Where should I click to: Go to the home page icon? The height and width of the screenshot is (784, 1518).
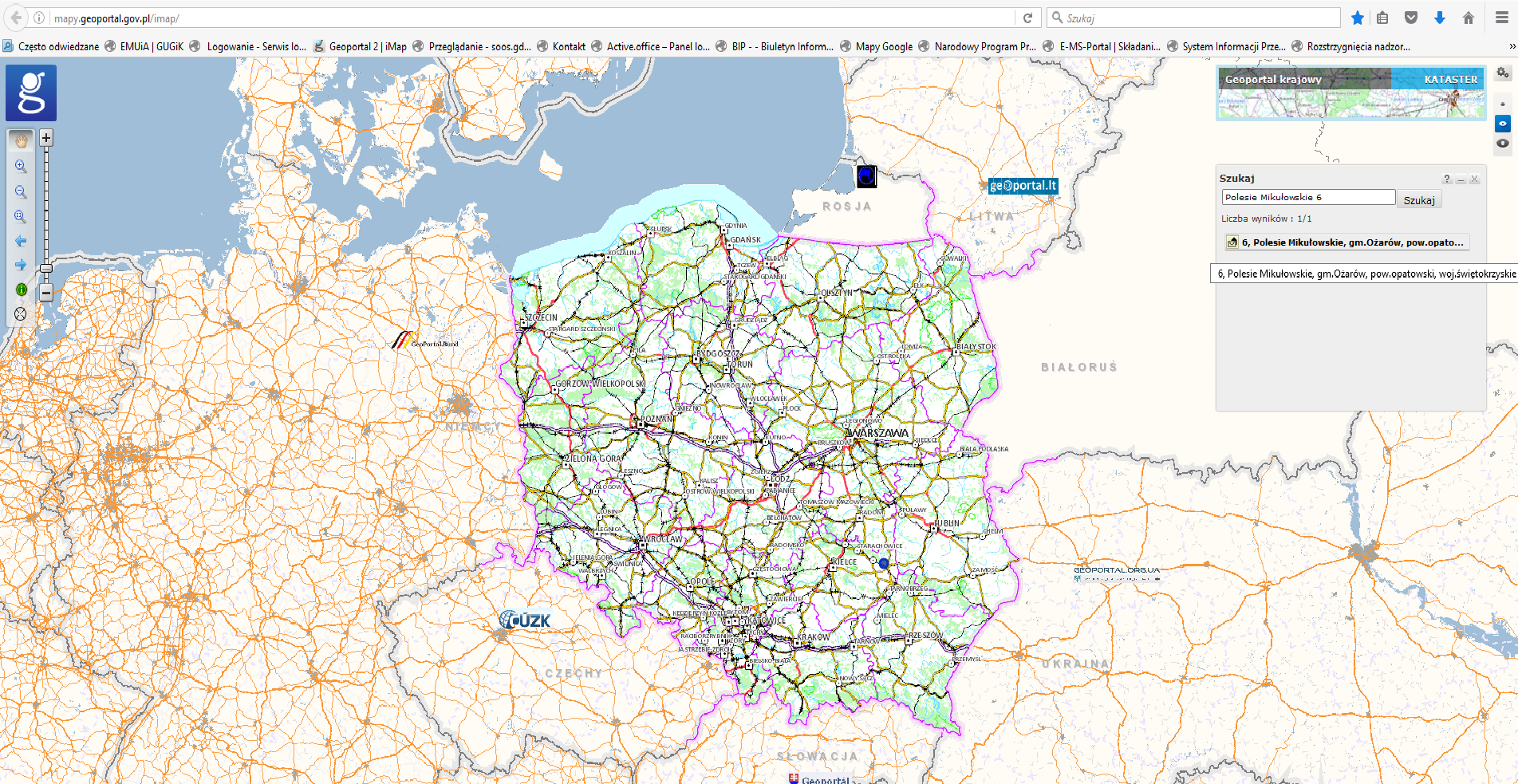(x=1469, y=18)
